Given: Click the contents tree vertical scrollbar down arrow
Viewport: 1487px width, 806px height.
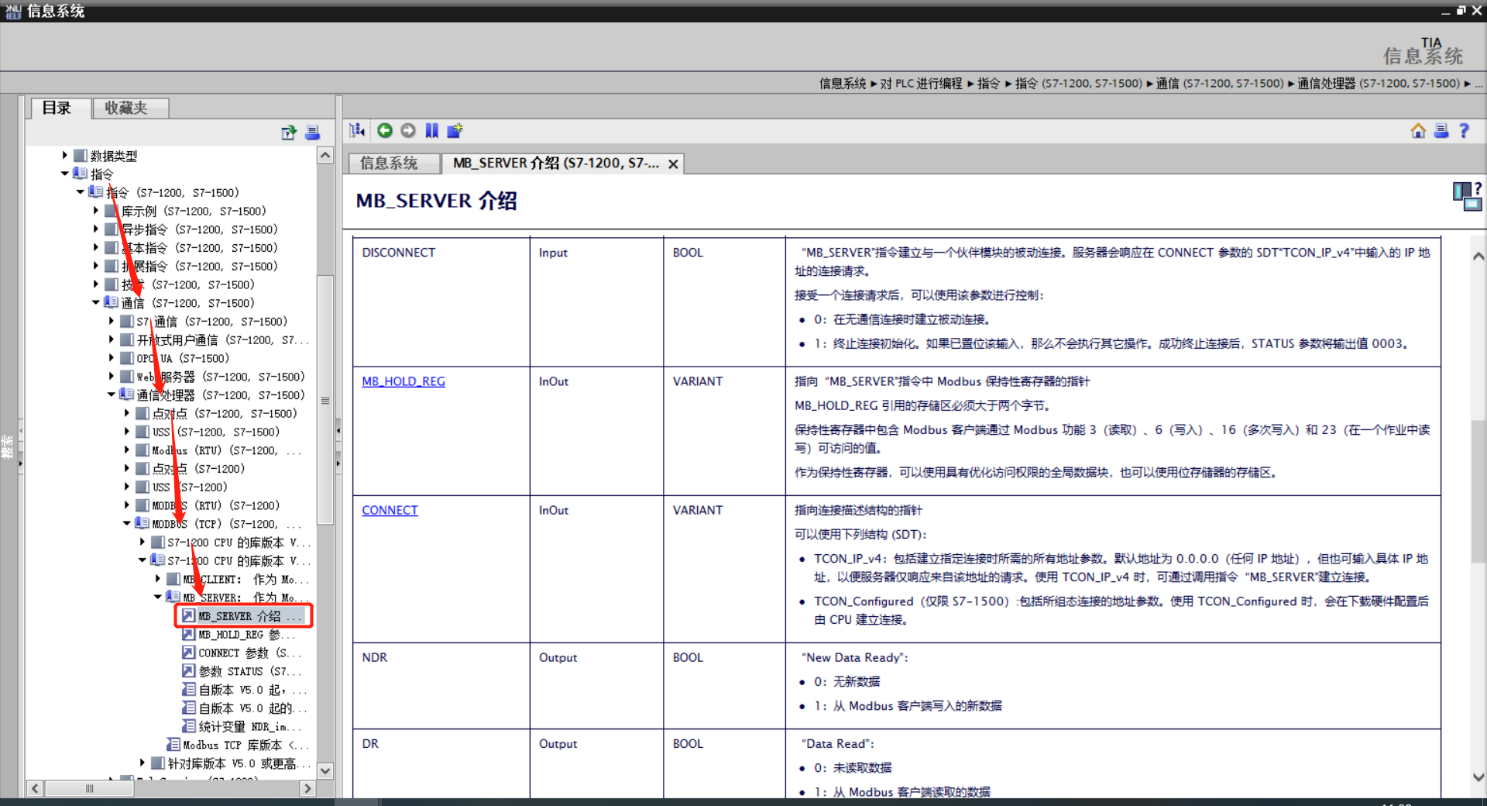Looking at the screenshot, I should point(325,770).
